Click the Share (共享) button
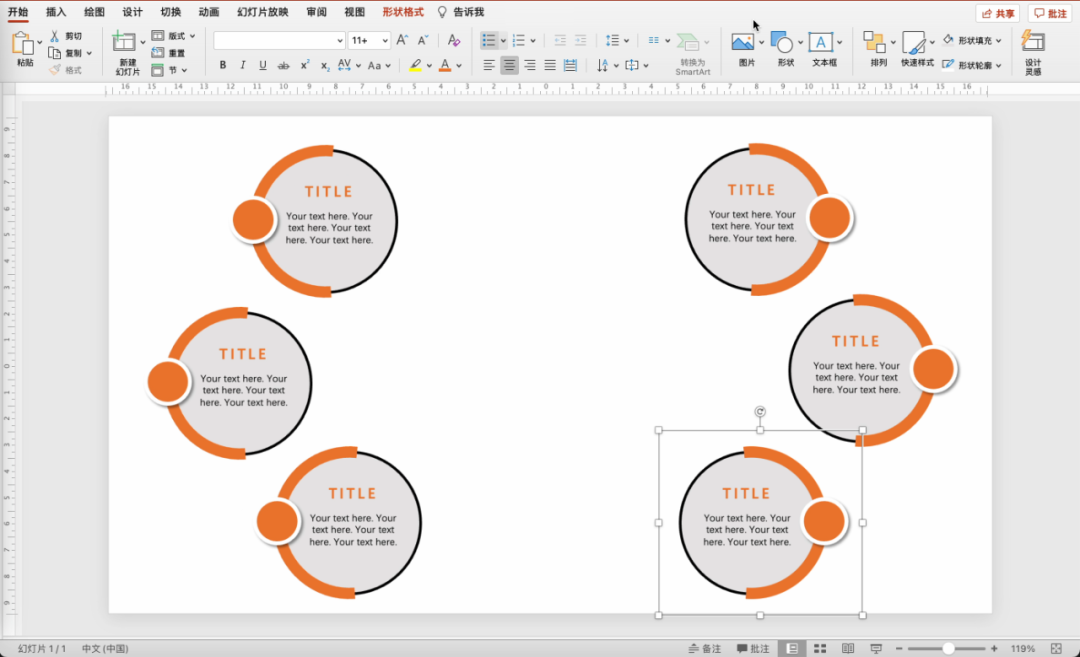1080x657 pixels. pos(997,13)
